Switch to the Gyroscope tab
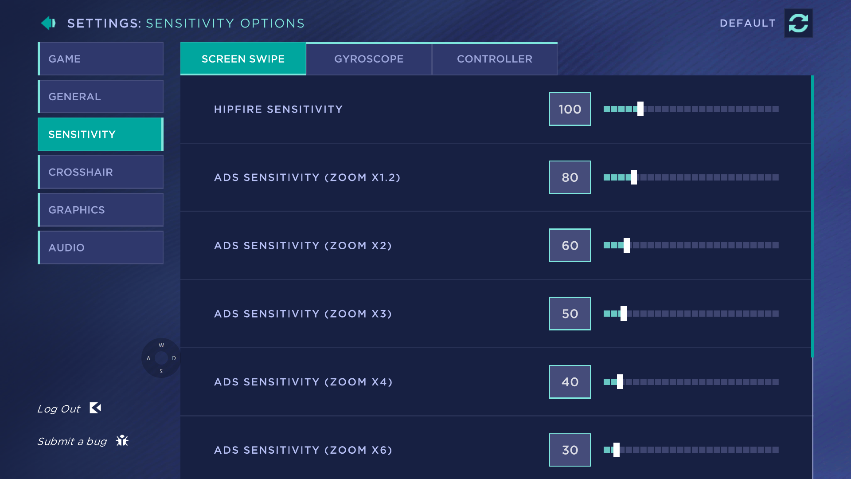The image size is (851, 479). point(369,59)
